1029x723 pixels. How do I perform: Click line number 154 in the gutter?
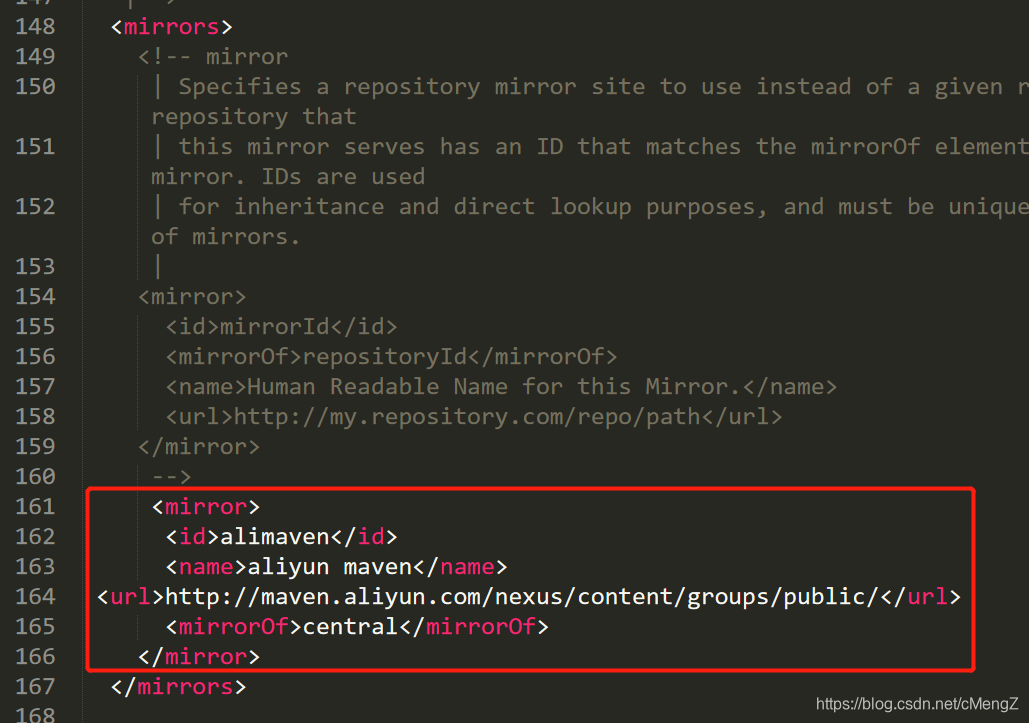click(35, 297)
